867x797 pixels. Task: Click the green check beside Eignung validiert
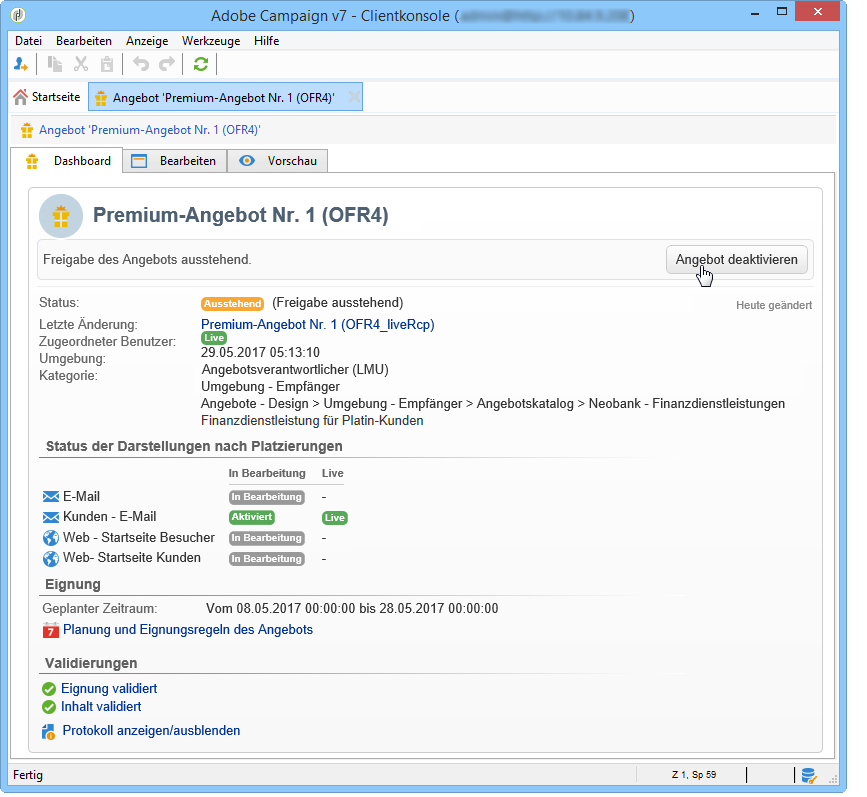click(x=49, y=689)
